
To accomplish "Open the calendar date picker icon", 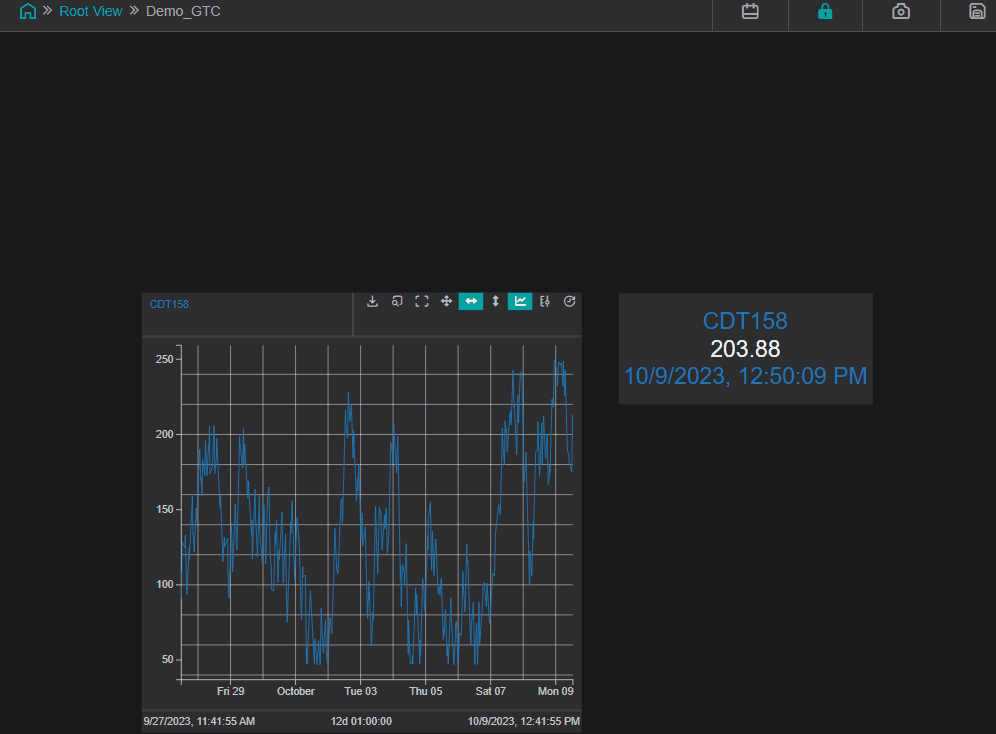I will (750, 11).
